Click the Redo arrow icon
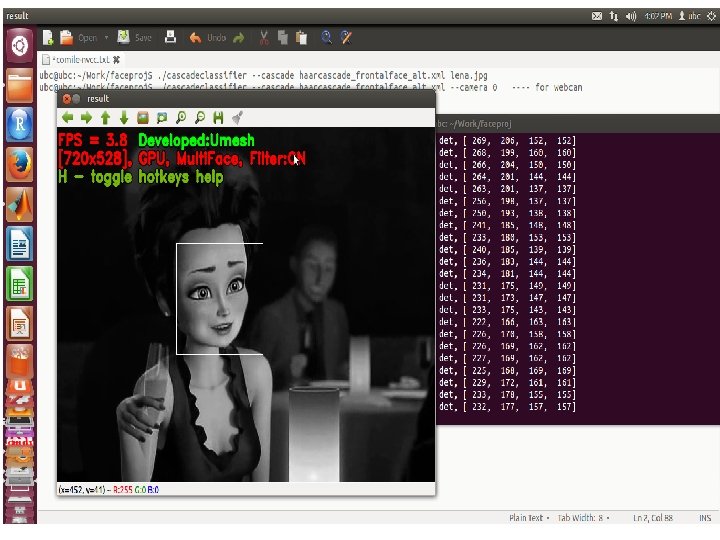720x540 pixels. [x=239, y=38]
